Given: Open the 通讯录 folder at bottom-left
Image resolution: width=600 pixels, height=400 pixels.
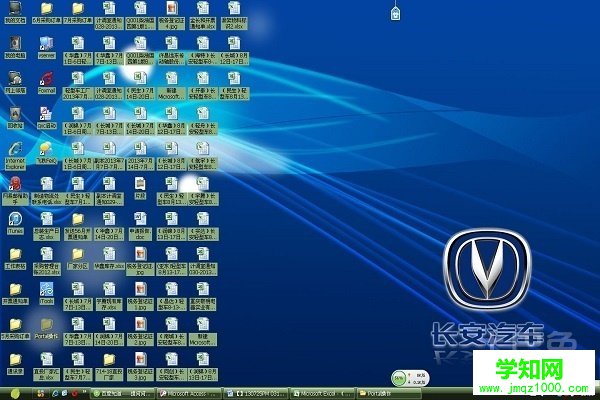Looking at the screenshot, I should pyautogui.click(x=15, y=364).
